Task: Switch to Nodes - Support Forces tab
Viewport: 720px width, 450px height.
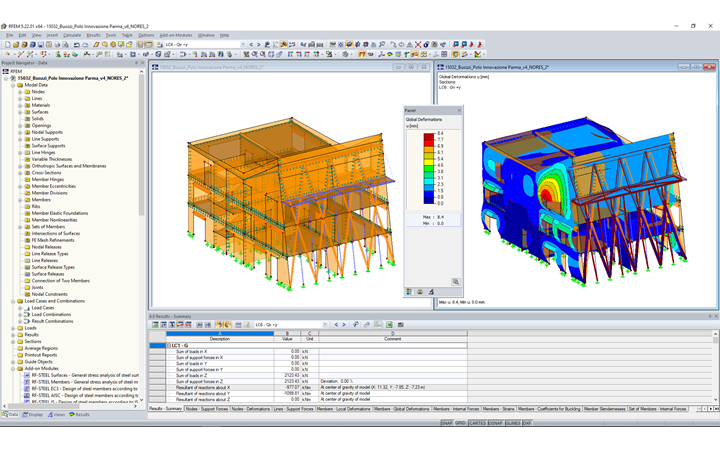Action: 207,409
